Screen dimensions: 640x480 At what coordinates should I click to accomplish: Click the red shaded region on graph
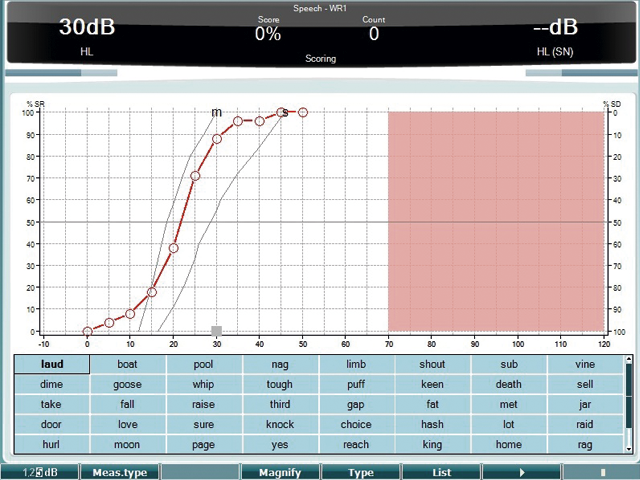click(x=495, y=220)
